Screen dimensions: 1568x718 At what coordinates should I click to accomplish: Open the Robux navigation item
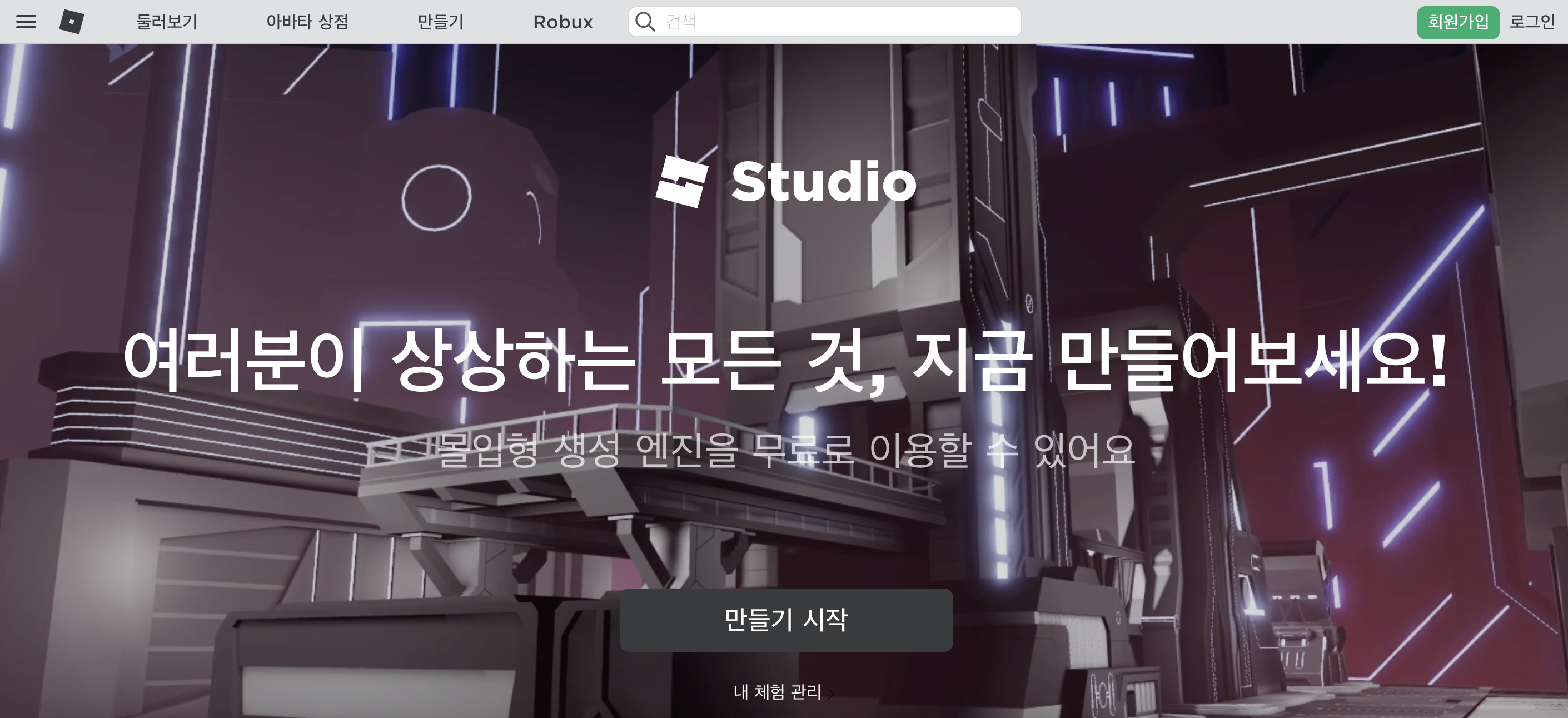click(x=563, y=22)
